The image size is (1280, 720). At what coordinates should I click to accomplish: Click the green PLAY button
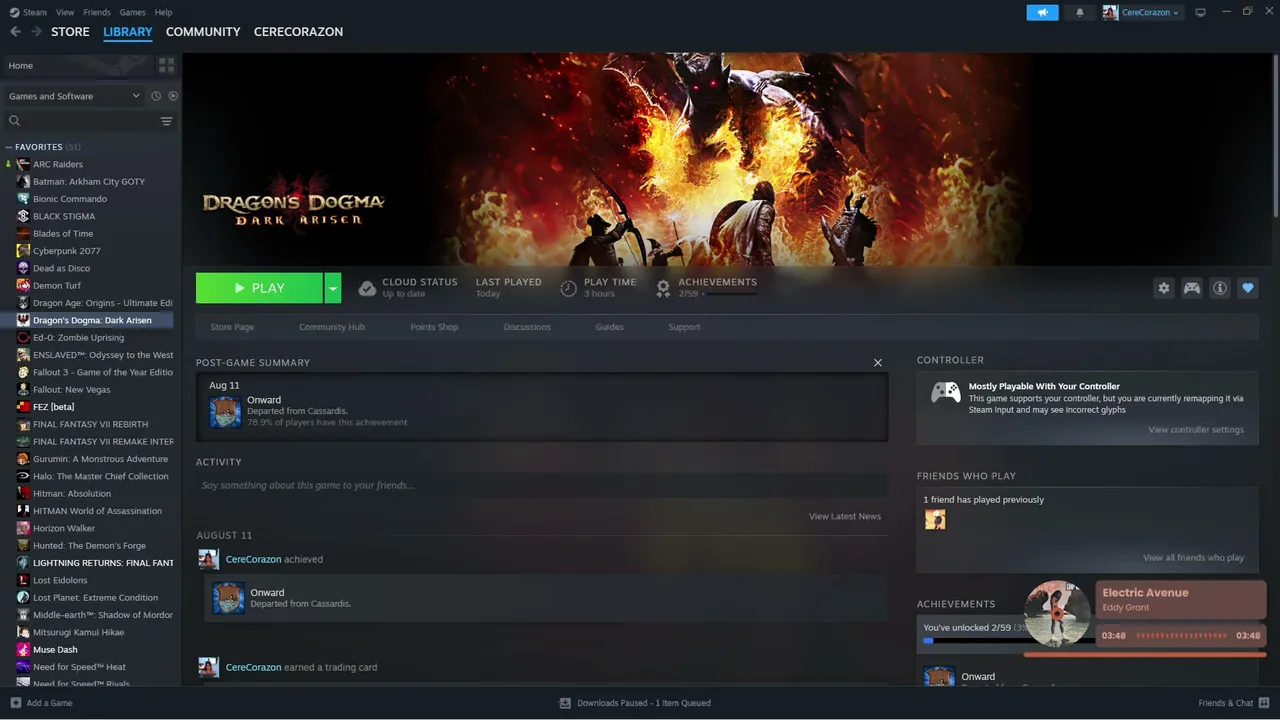point(259,288)
